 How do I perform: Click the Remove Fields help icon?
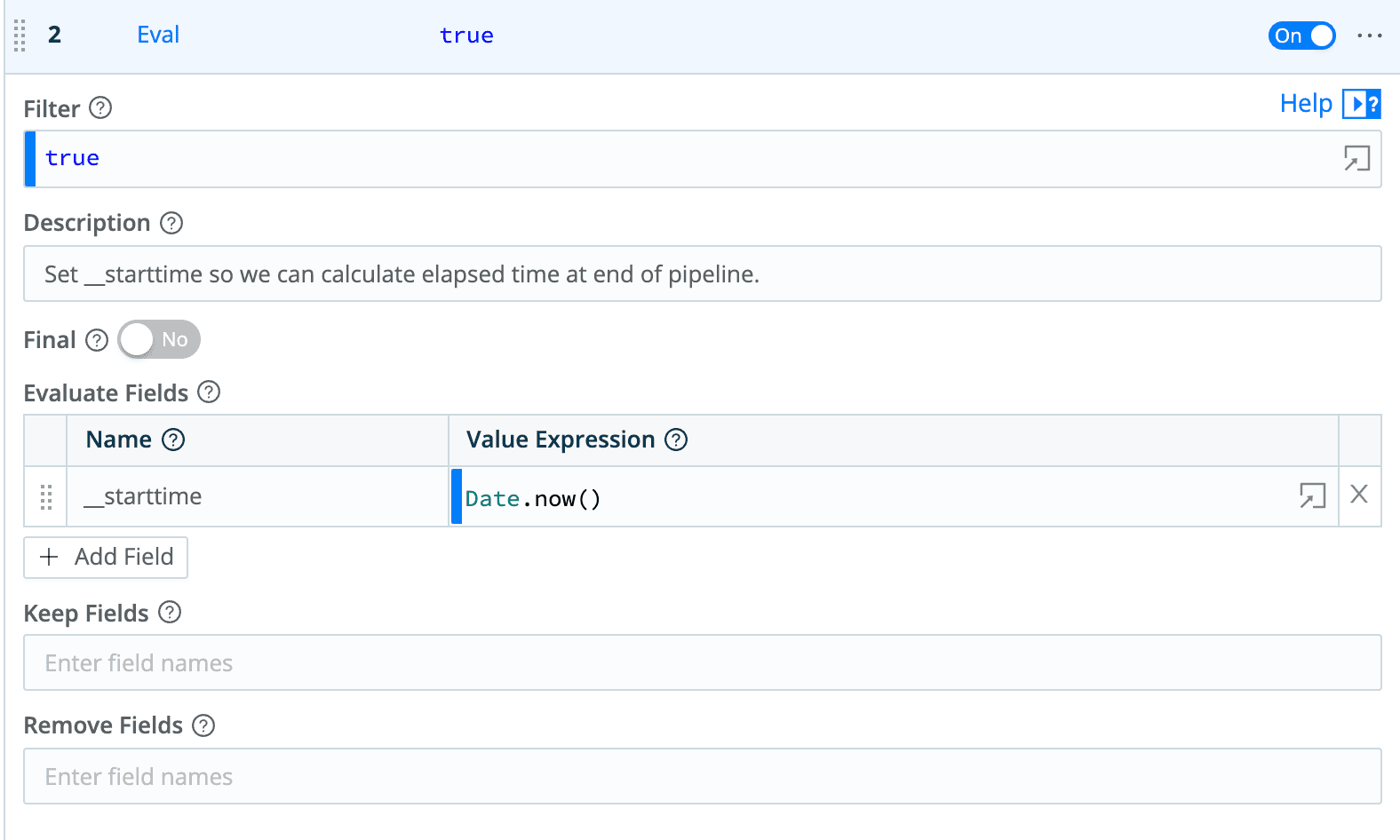point(203,725)
